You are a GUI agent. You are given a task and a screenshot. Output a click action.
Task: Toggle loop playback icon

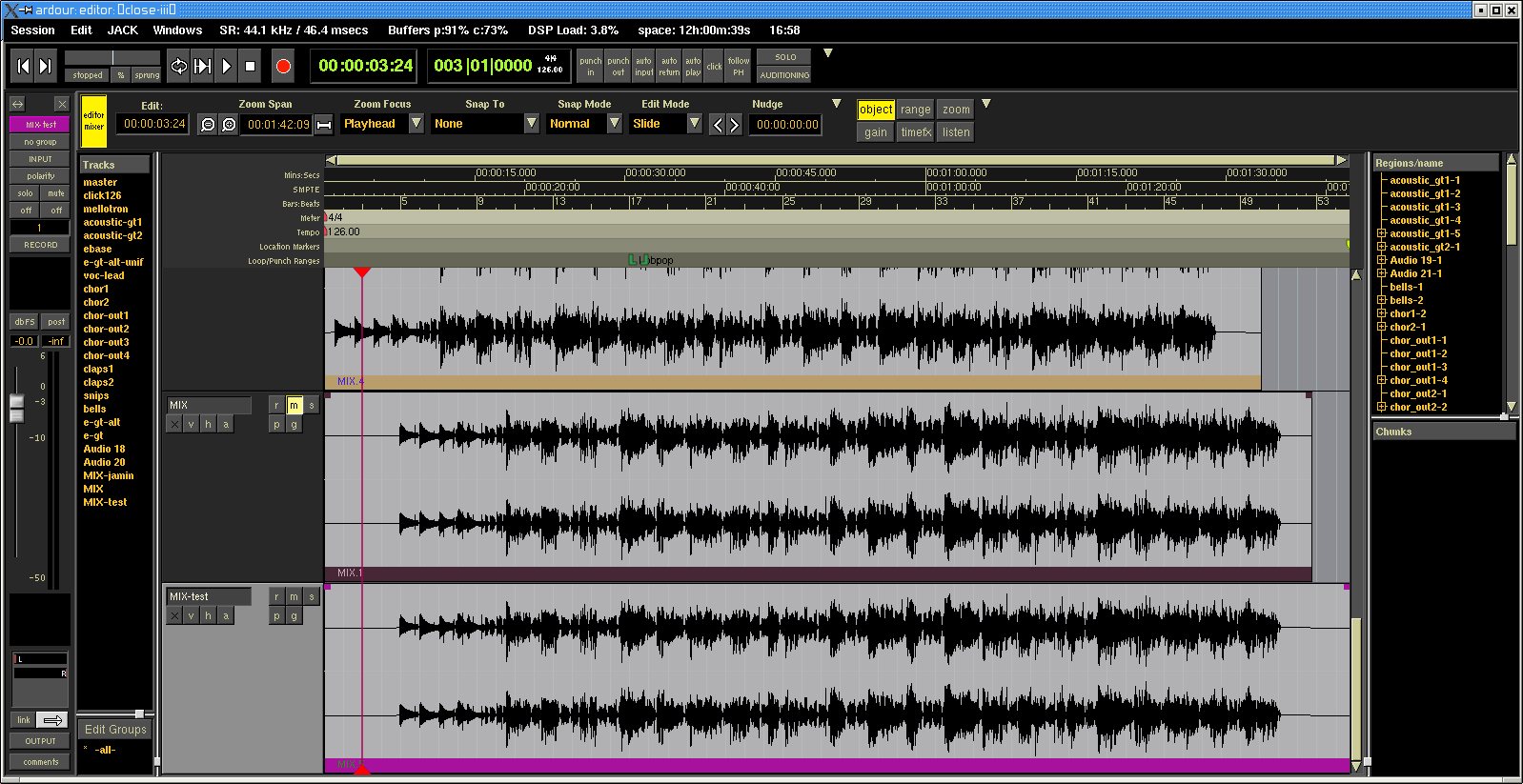point(178,66)
